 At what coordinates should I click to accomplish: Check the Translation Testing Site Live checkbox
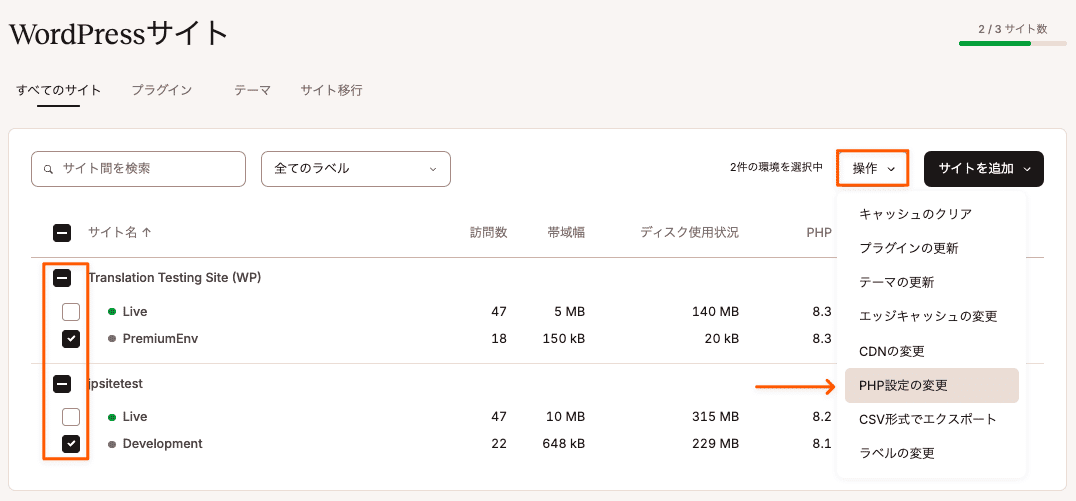71,312
